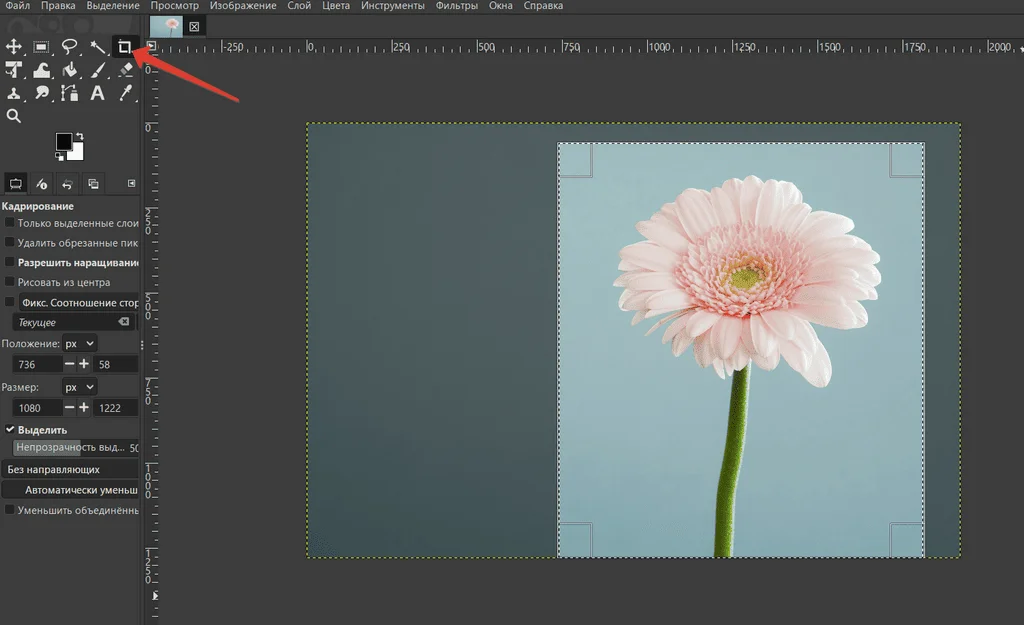
Task: Choose the Color Picker eyedropper tool
Action: 126,93
